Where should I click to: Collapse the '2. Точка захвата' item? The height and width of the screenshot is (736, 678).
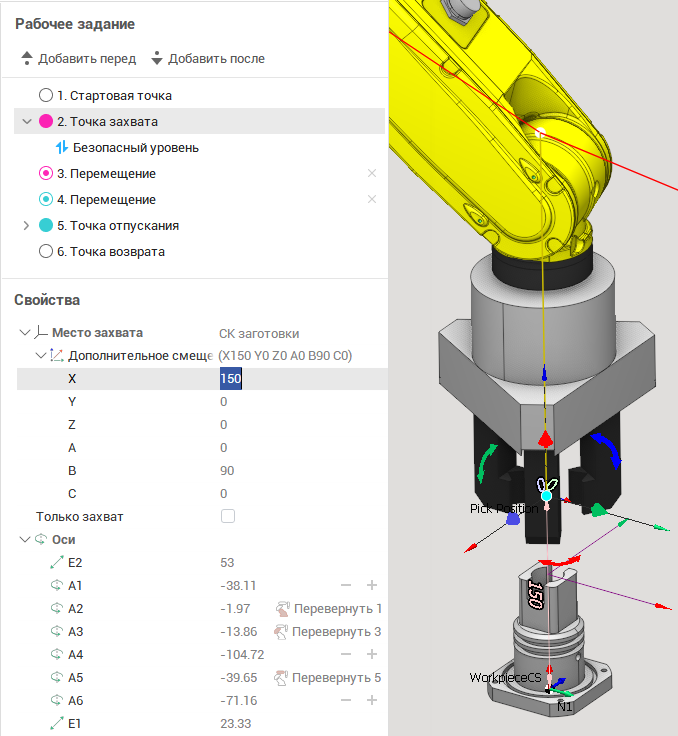27,122
